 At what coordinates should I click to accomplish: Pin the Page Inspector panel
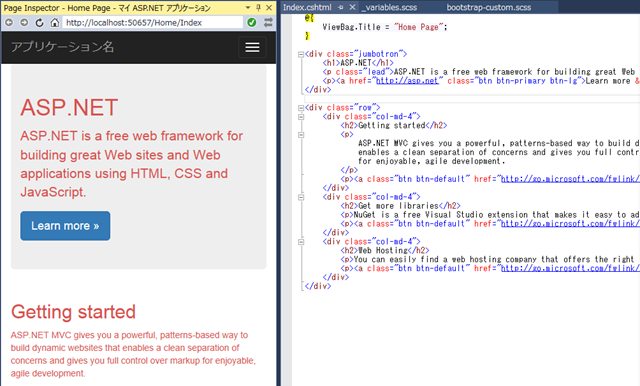pyautogui.click(x=258, y=8)
